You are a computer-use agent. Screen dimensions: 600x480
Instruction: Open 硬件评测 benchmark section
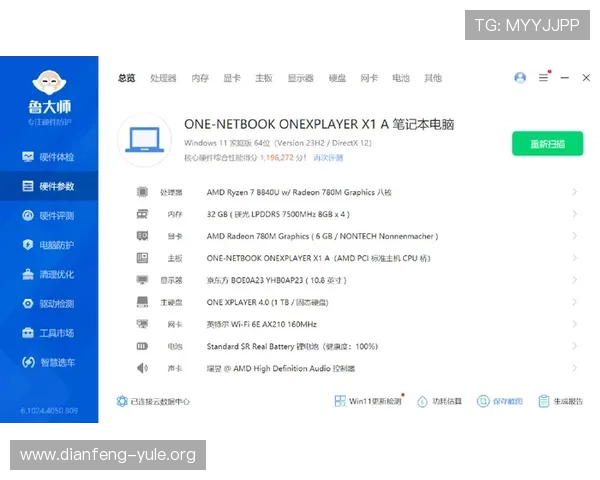point(49,216)
